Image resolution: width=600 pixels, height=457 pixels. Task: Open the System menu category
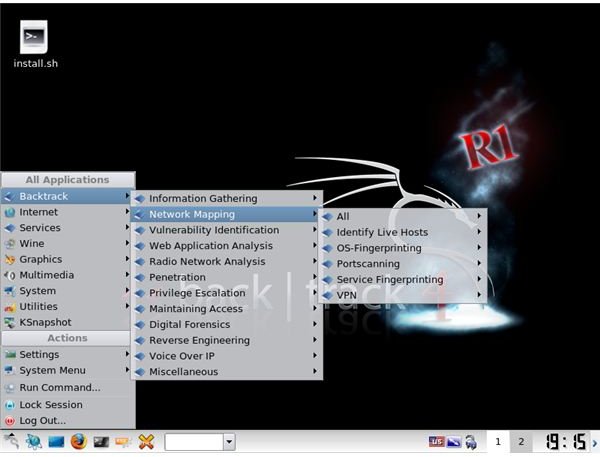point(67,291)
